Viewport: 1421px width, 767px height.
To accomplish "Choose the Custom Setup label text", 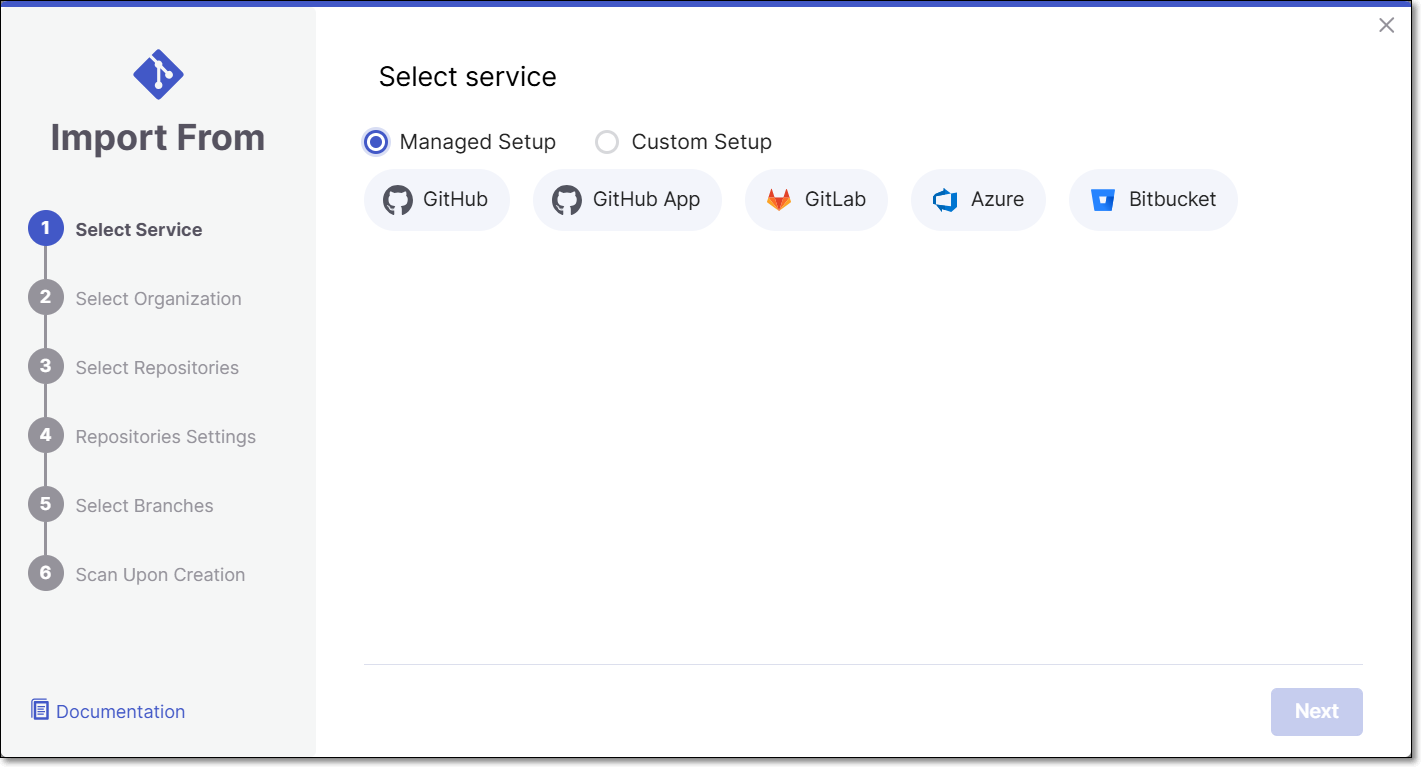I will pyautogui.click(x=702, y=142).
